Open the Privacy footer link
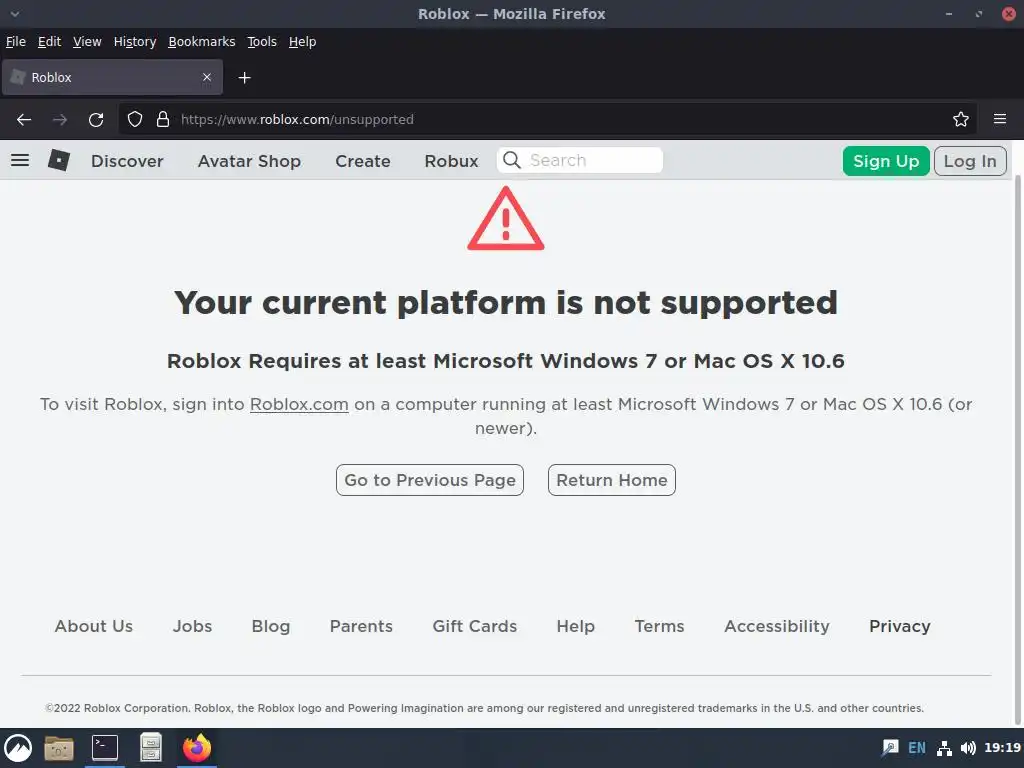This screenshot has height=768, width=1024. pyautogui.click(x=899, y=626)
